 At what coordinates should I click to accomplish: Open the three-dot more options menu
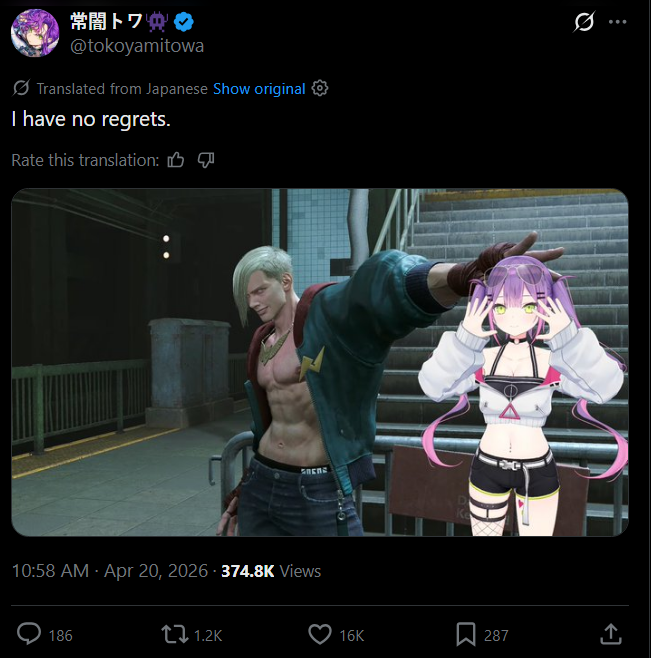click(617, 22)
